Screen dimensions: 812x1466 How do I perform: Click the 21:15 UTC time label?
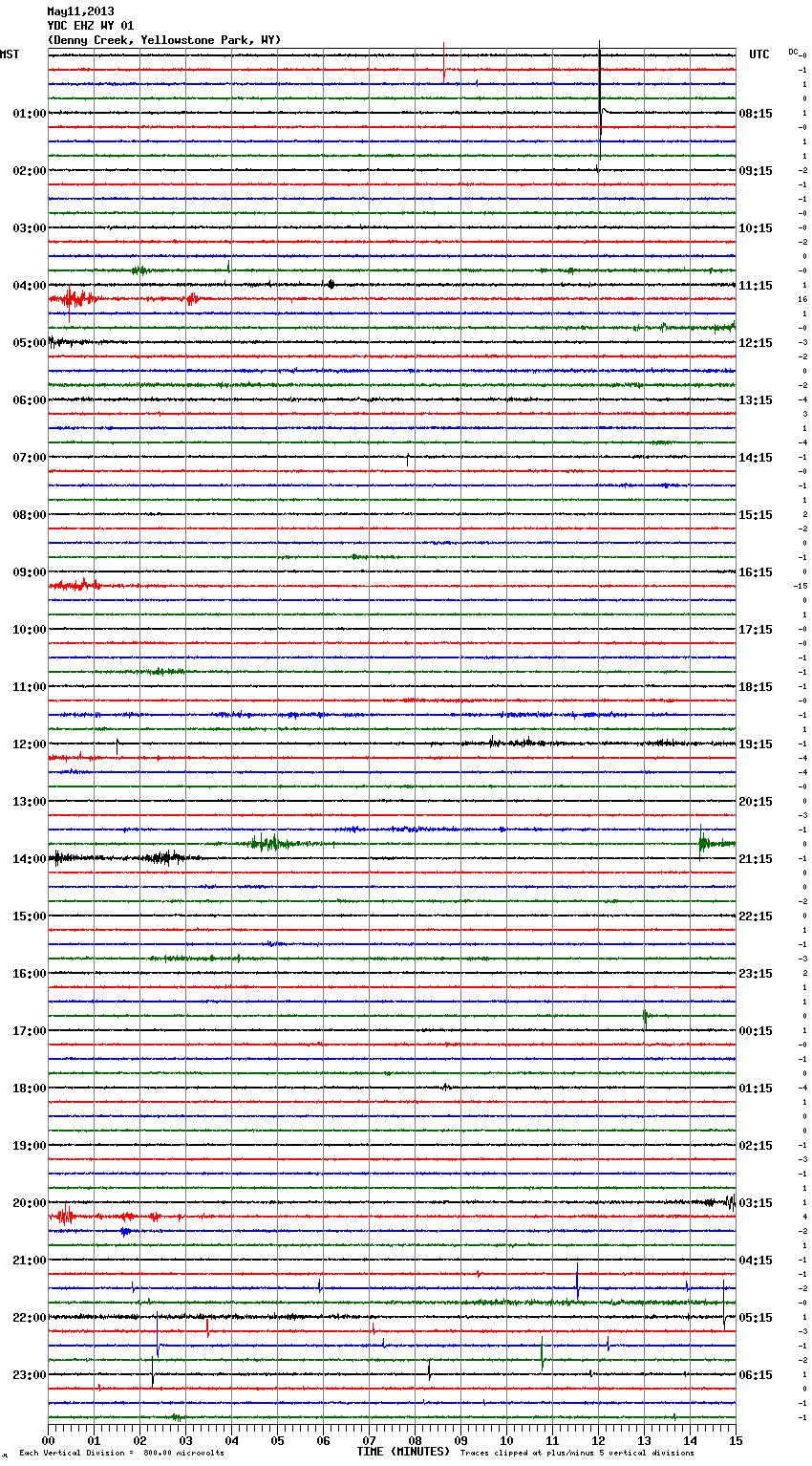pyautogui.click(x=756, y=859)
